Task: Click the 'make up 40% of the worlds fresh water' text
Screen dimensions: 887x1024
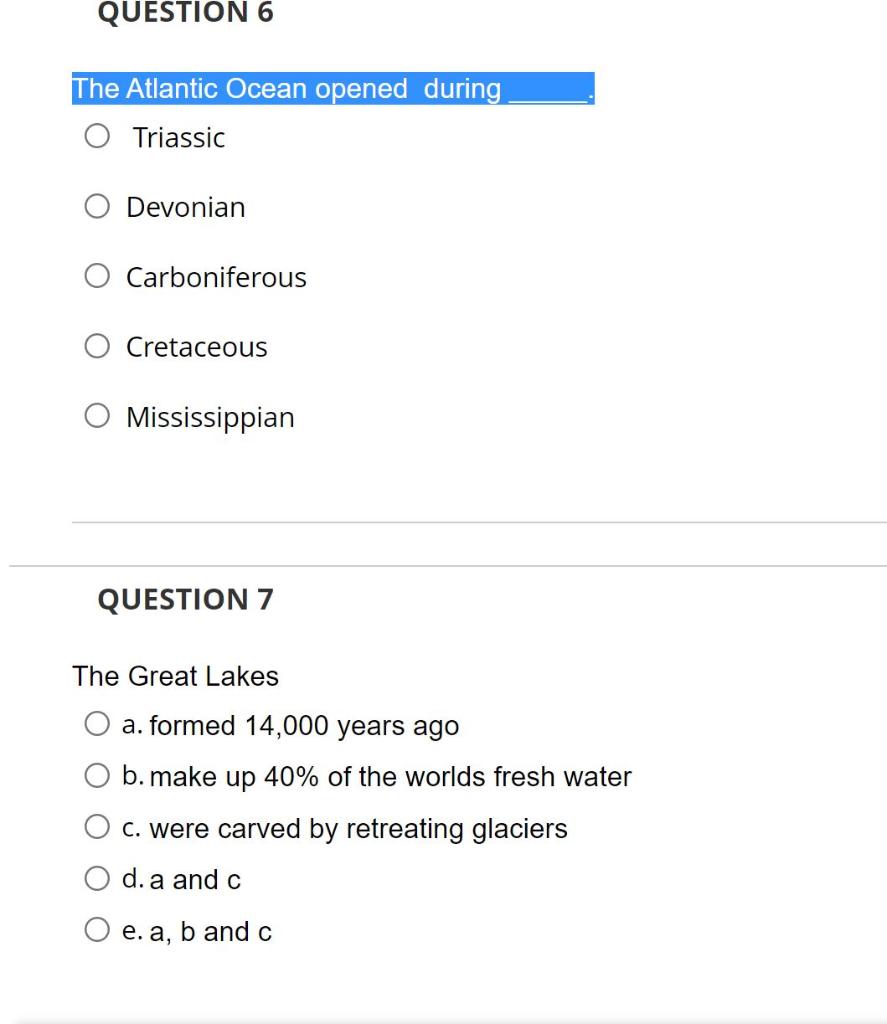Action: coord(390,777)
